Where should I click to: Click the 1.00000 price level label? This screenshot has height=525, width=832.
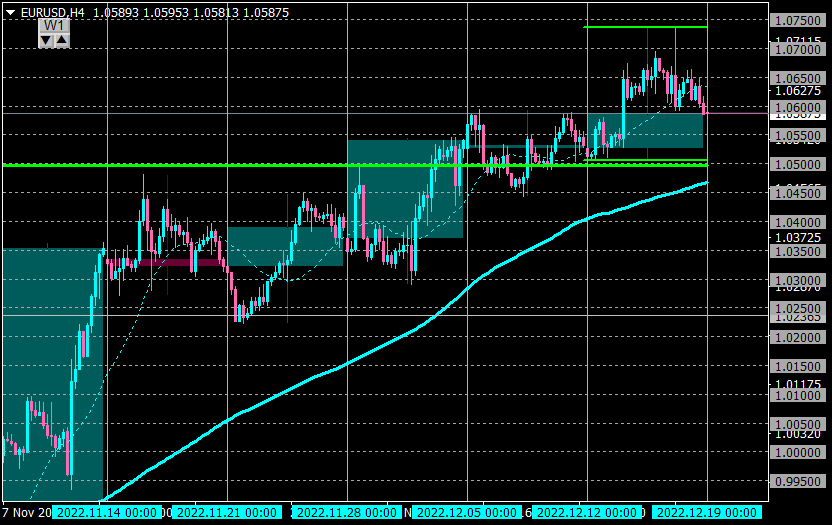(798, 453)
